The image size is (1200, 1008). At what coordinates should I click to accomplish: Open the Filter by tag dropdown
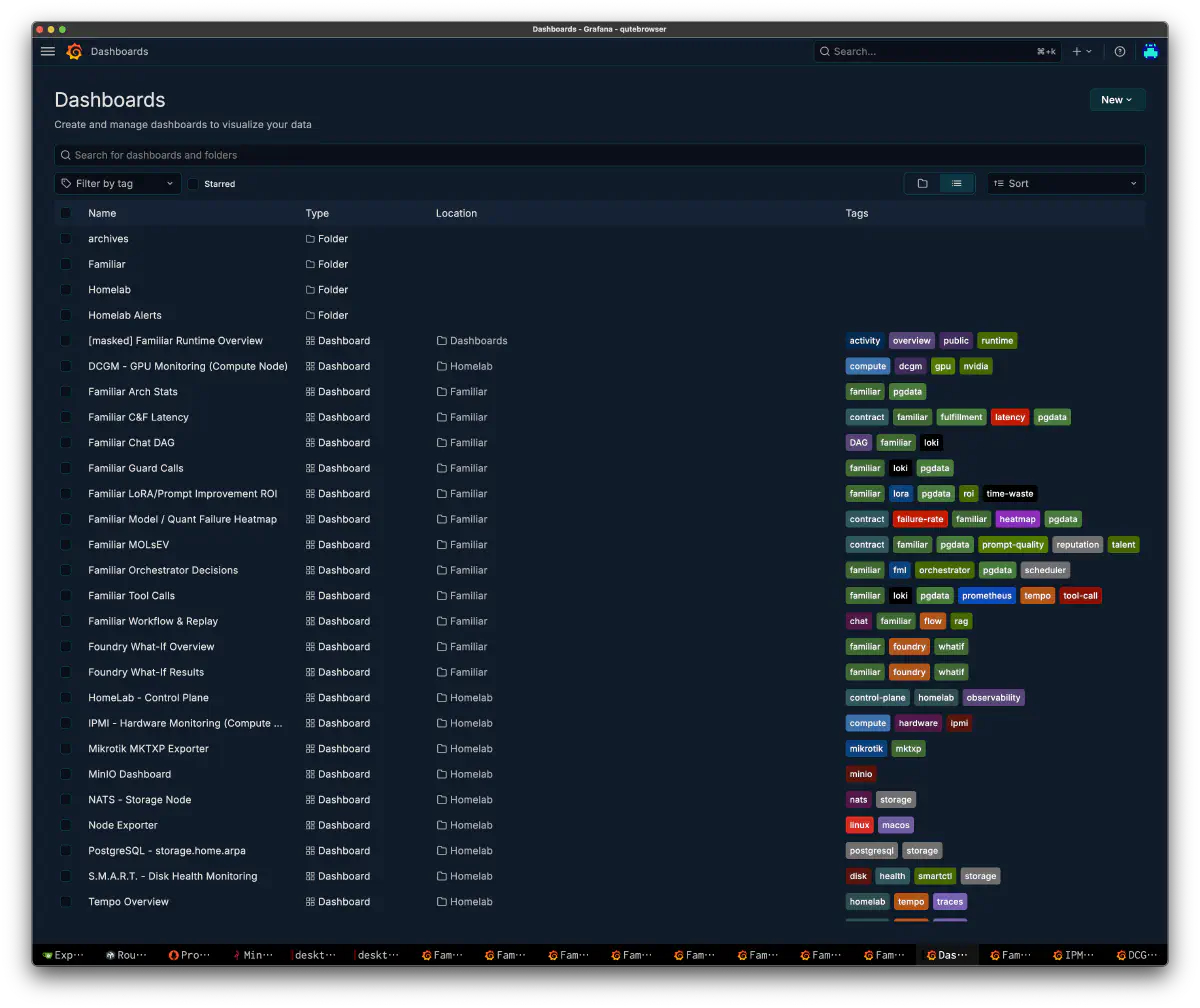(x=118, y=184)
